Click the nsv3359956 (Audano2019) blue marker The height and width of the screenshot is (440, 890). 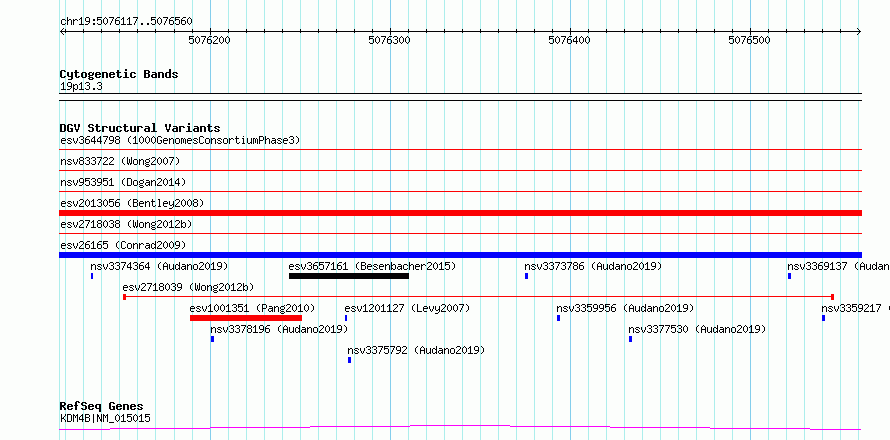[x=559, y=318]
